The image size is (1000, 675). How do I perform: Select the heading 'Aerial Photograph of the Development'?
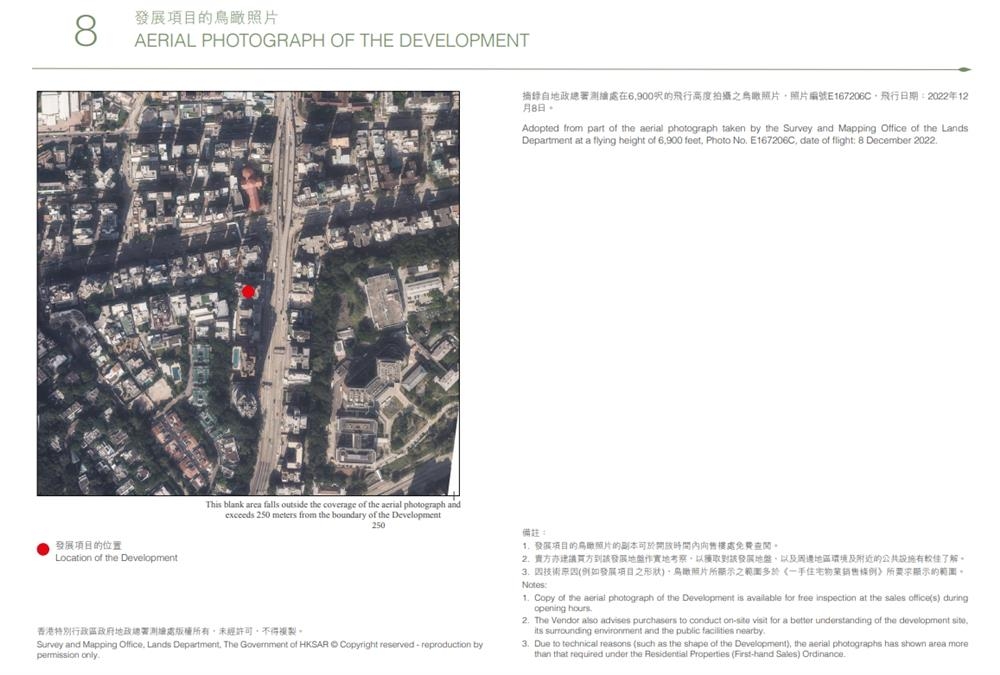point(332,40)
